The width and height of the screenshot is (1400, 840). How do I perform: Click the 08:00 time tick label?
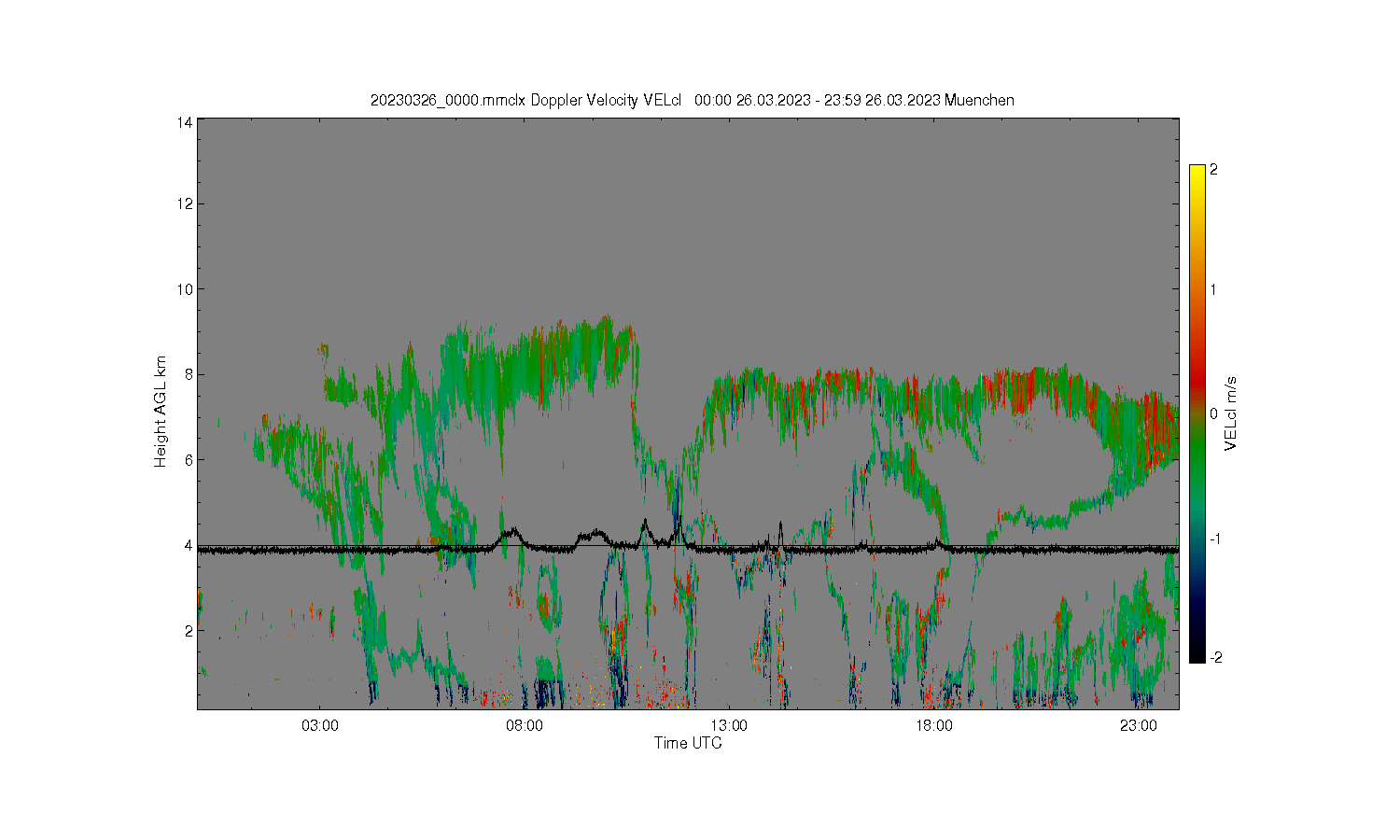point(525,725)
